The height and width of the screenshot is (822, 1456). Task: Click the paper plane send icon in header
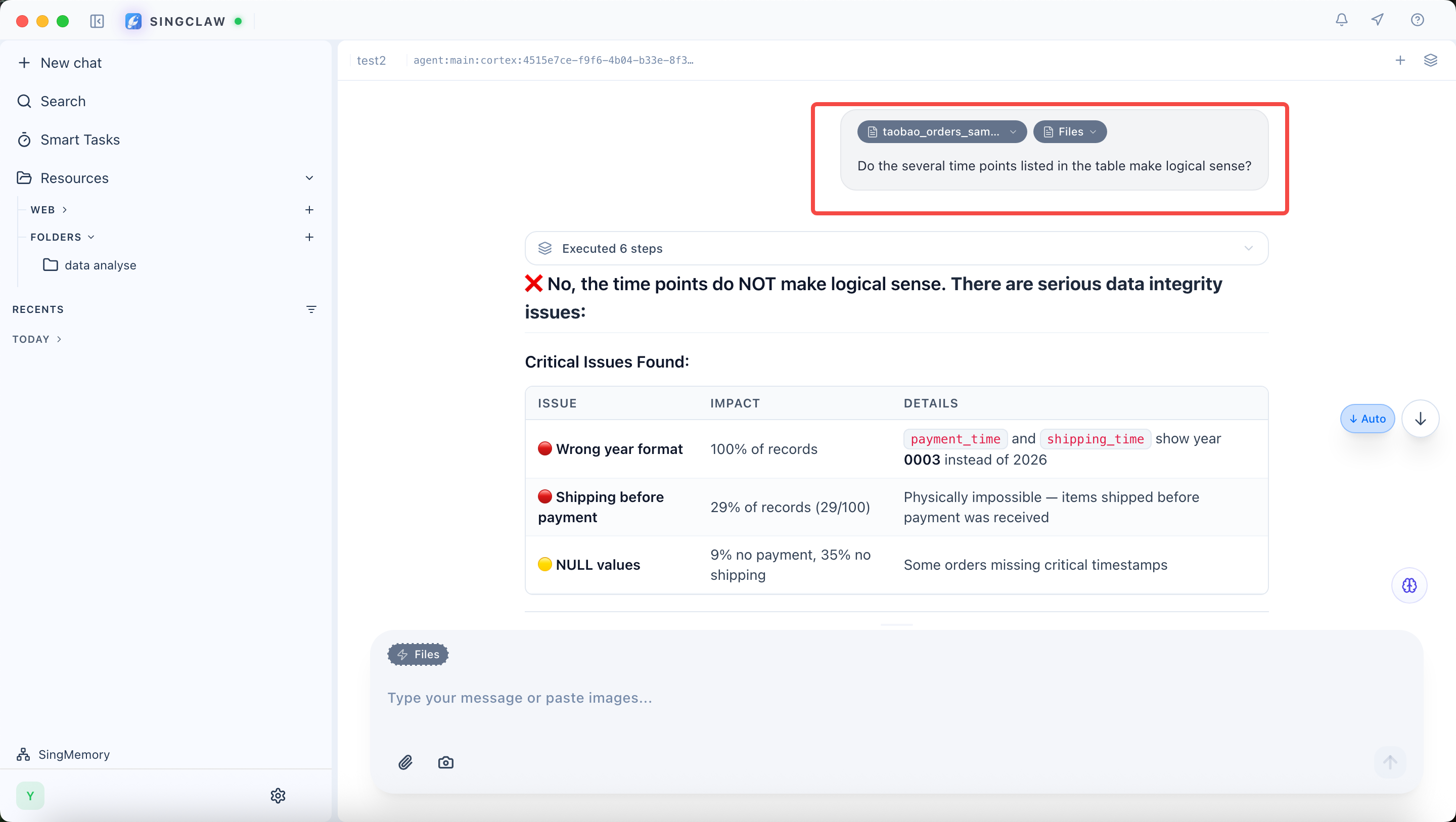pyautogui.click(x=1378, y=20)
